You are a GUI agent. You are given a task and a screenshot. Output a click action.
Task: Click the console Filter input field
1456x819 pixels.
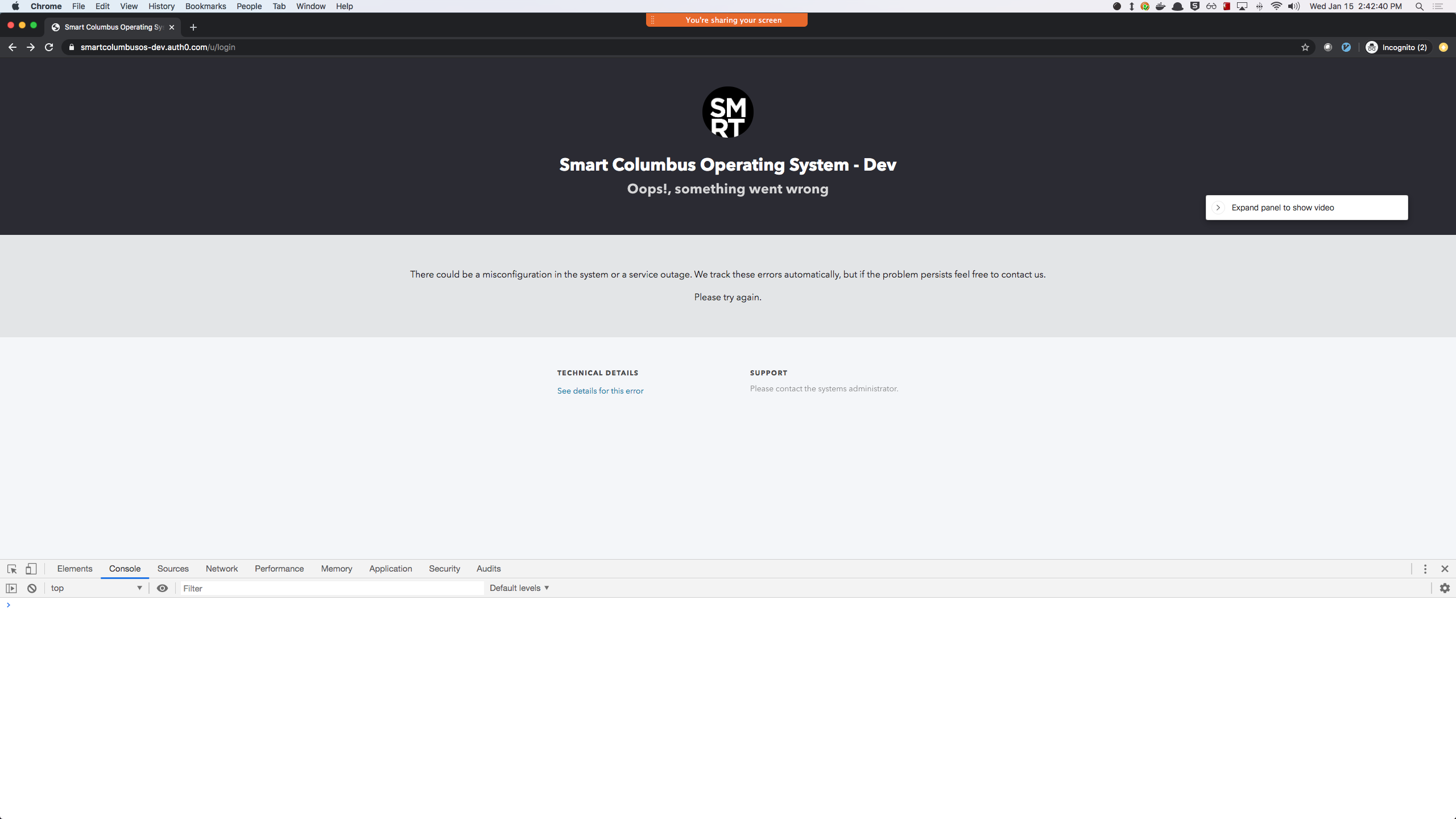point(332,588)
